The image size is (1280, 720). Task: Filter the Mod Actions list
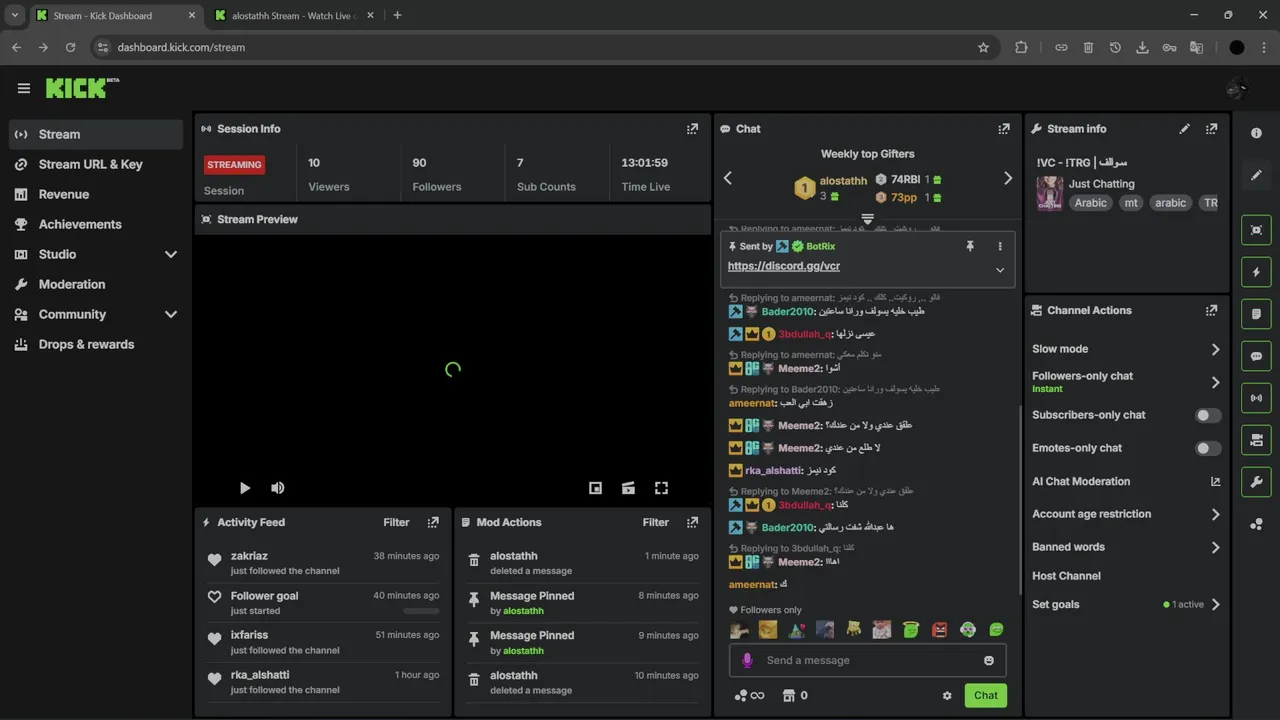click(x=656, y=522)
